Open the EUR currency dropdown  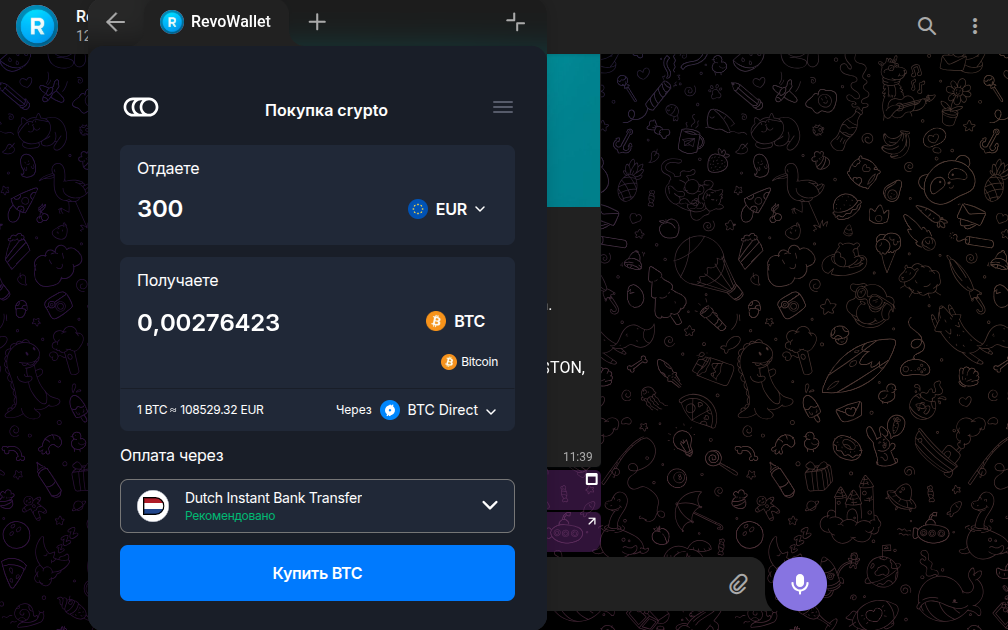coord(447,209)
